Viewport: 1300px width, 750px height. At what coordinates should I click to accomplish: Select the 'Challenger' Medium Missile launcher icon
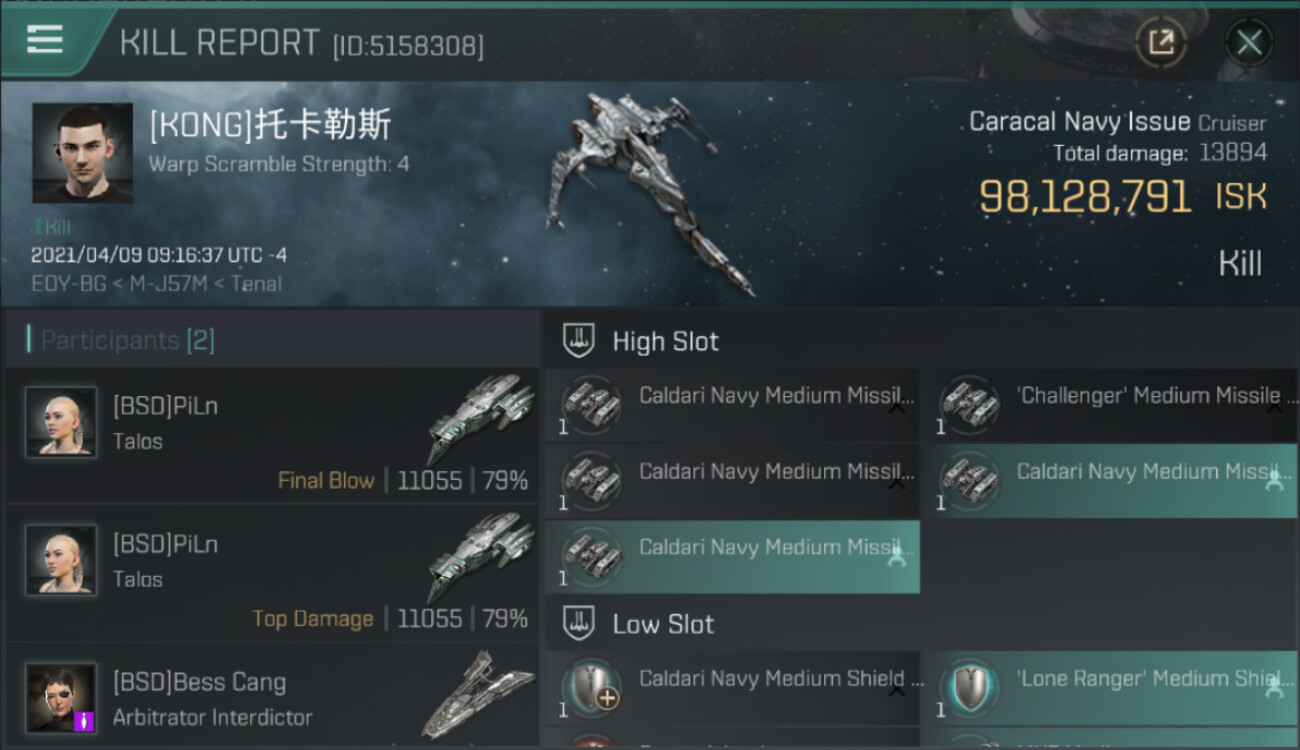pos(969,405)
